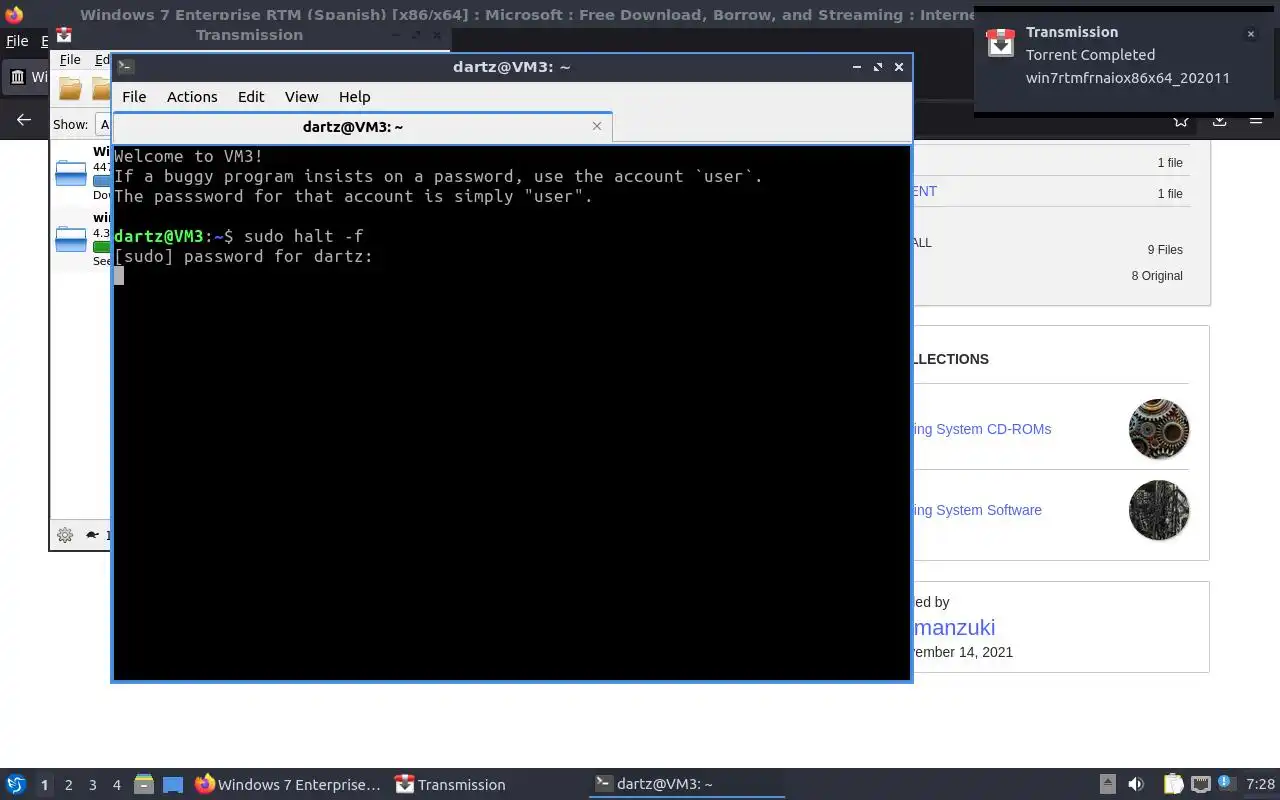The image size is (1280, 800).
Task: Dismiss the Transmission notification
Action: 1250,34
